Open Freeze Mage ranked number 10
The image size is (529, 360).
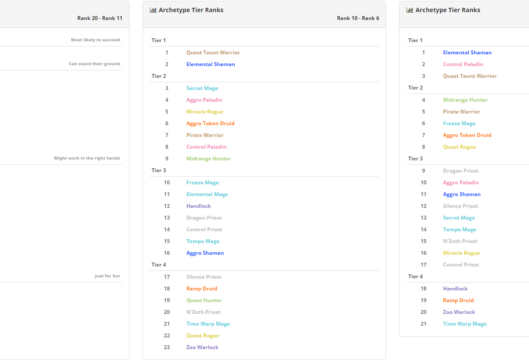[202, 183]
